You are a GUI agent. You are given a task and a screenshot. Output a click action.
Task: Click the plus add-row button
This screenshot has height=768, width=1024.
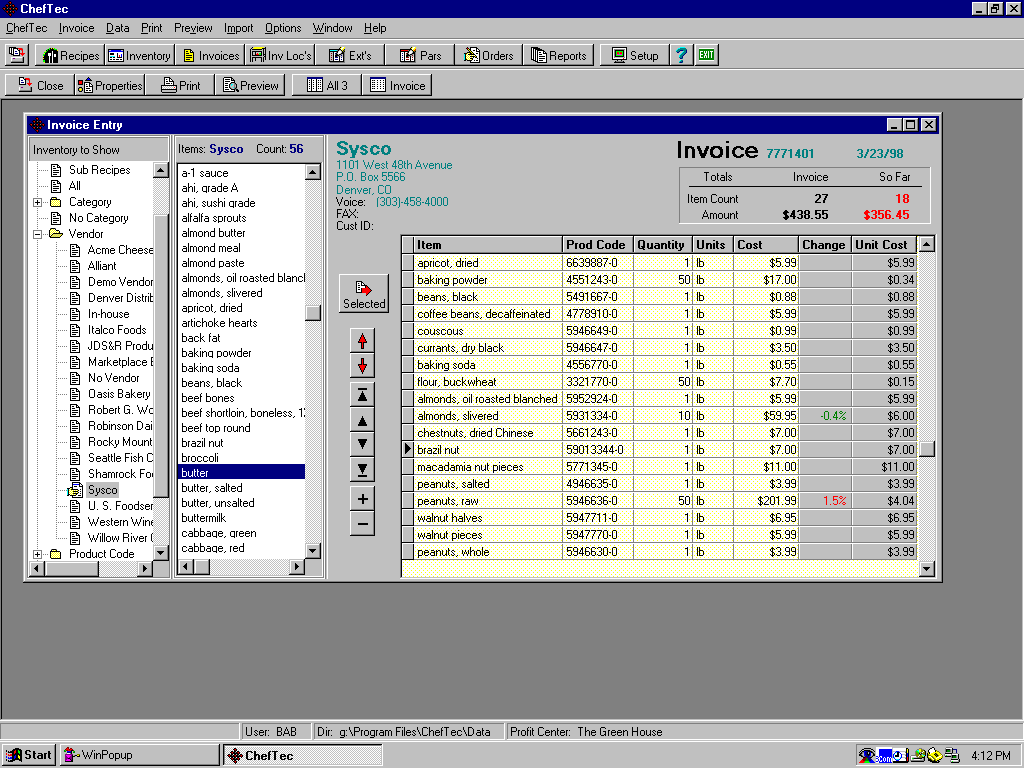pos(362,499)
